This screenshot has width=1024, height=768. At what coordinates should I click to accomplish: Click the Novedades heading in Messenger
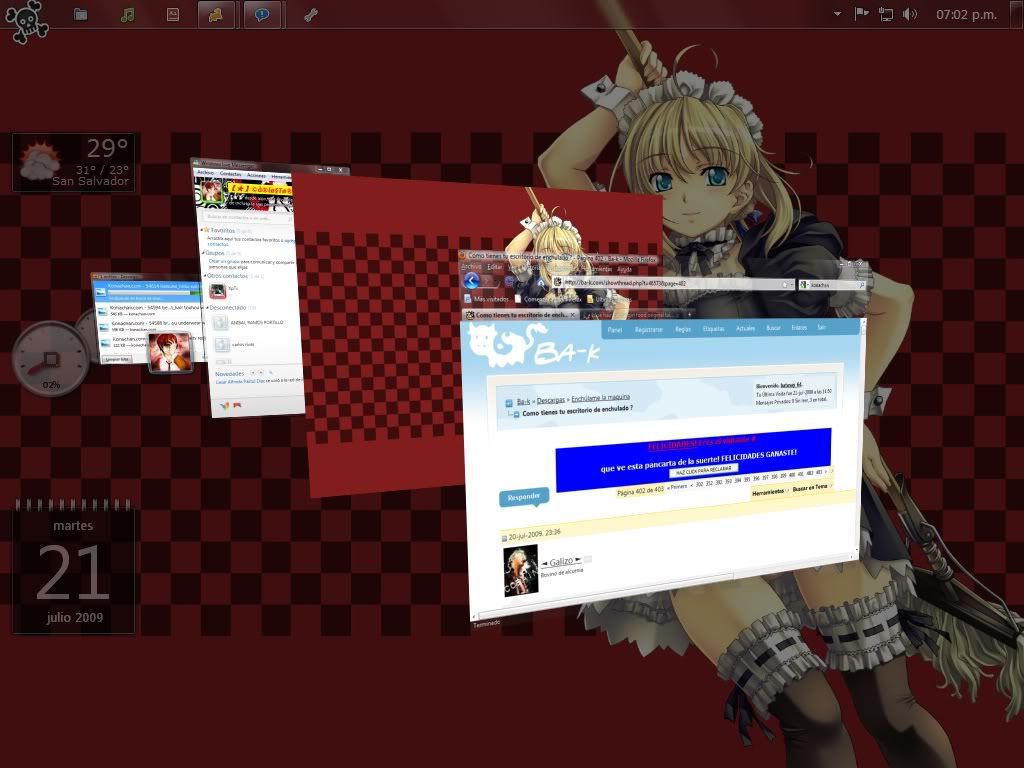click(229, 374)
